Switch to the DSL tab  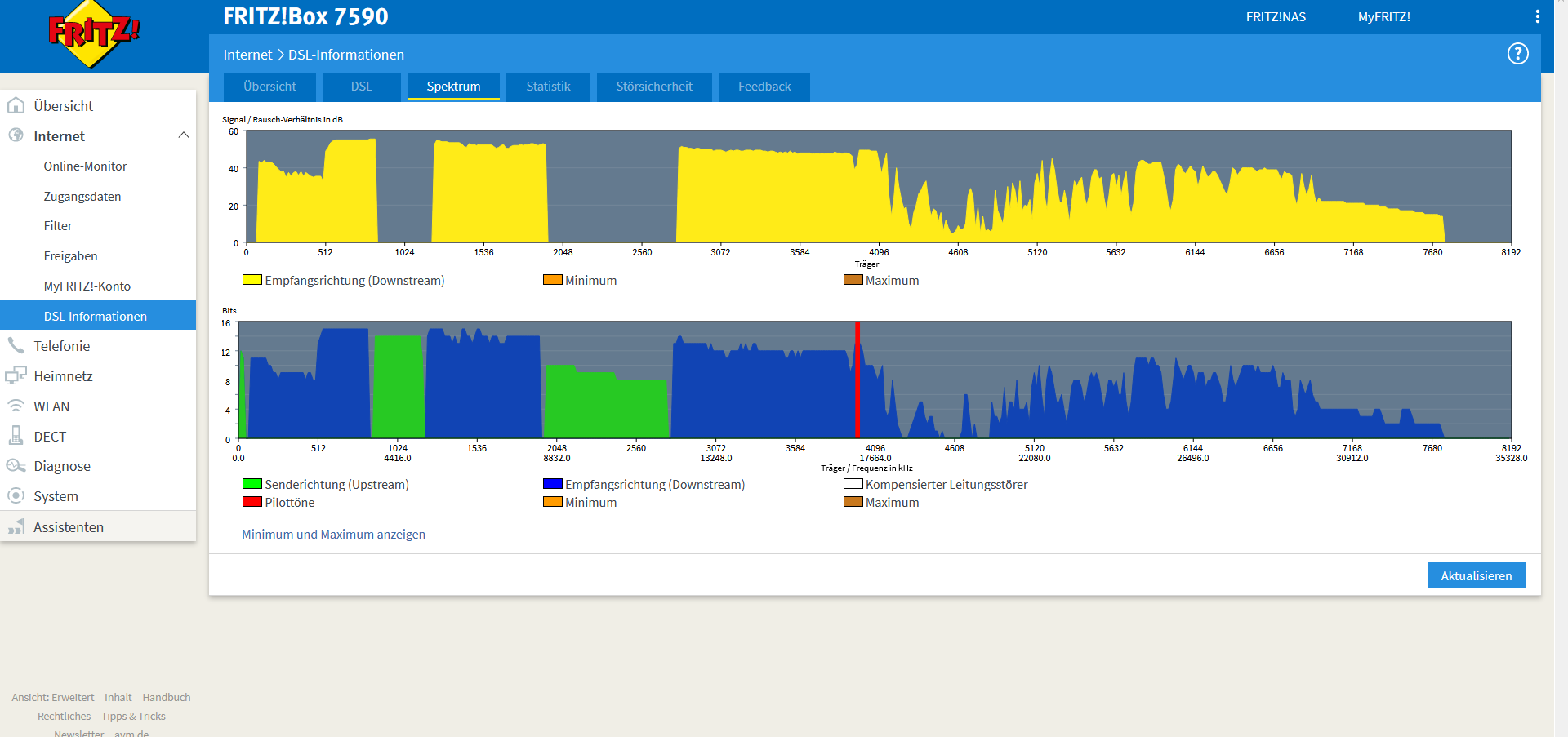[x=361, y=87]
